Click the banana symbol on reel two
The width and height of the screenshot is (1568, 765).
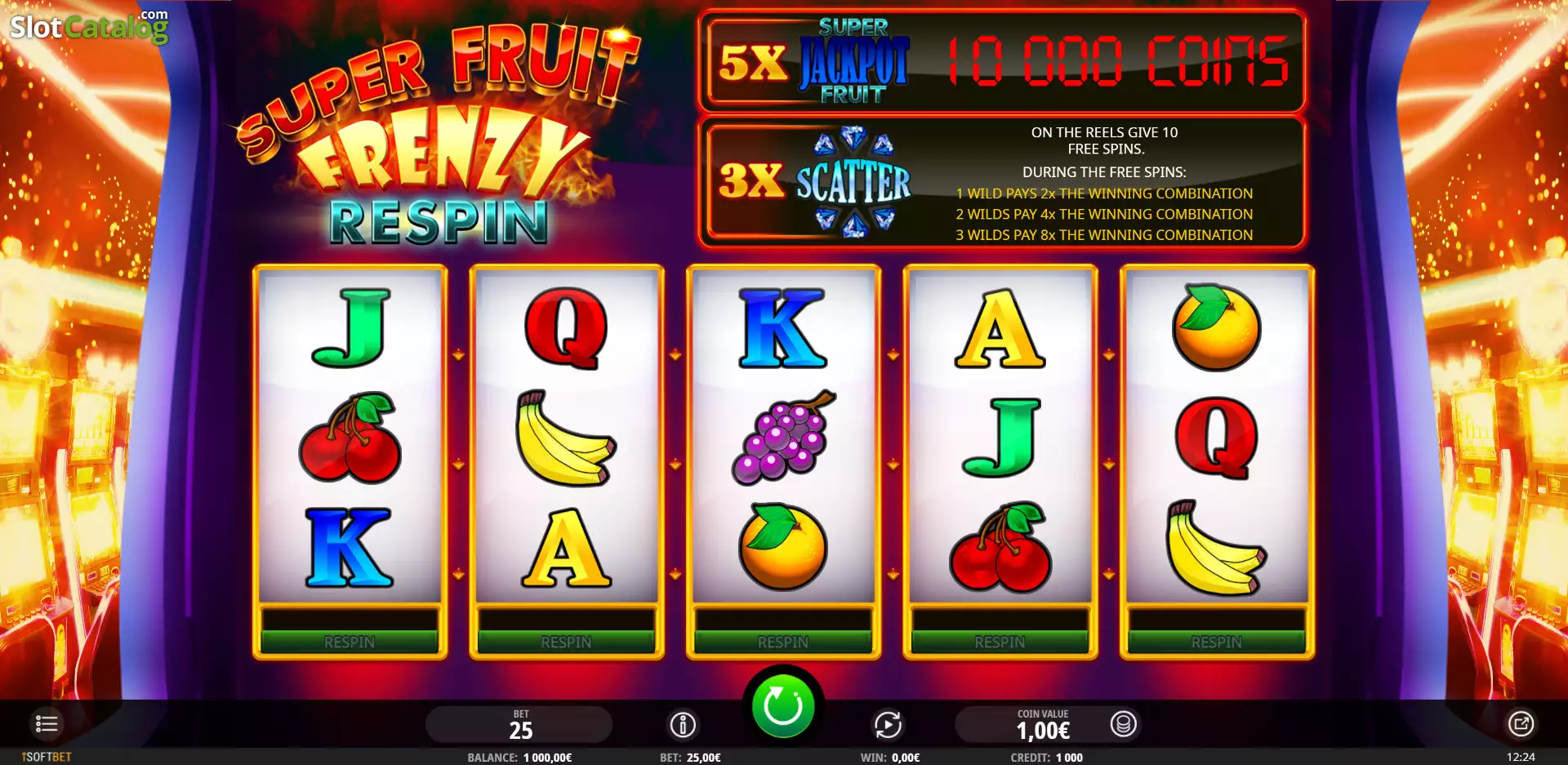[565, 438]
